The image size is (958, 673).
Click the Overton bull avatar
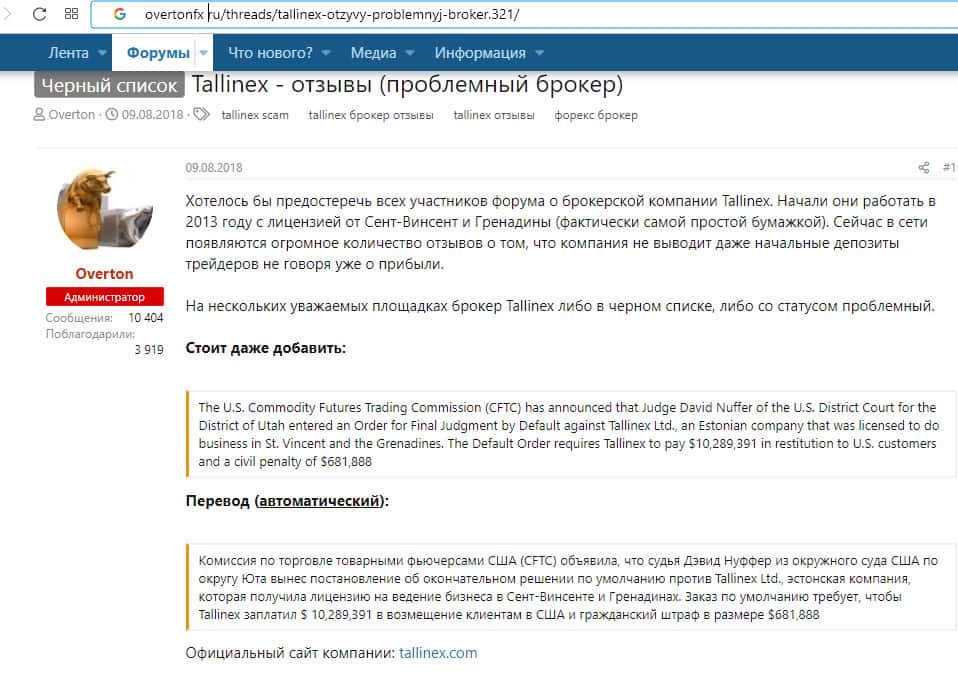coord(104,209)
